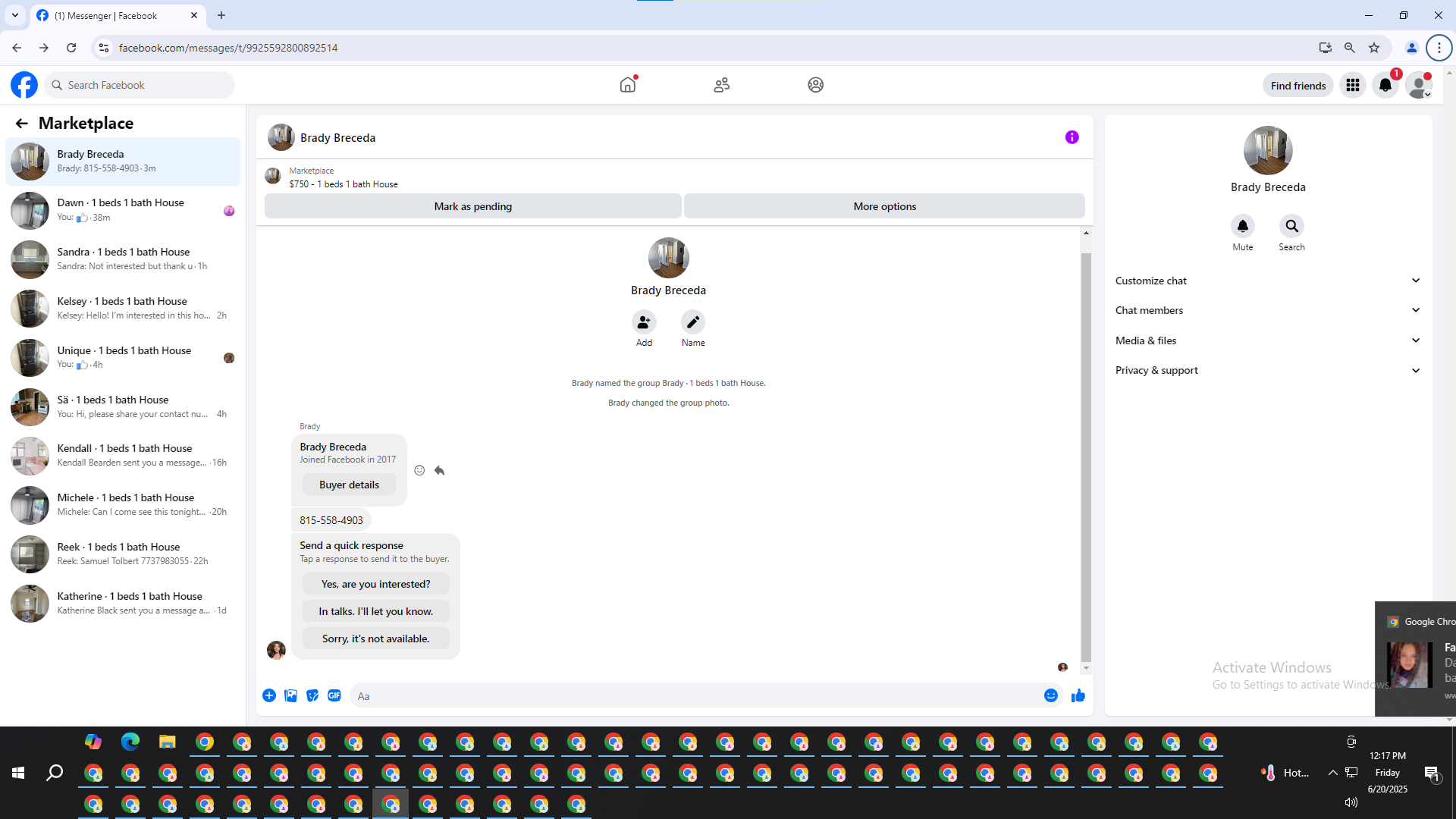Send thumbs-up like in chat
This screenshot has width=1456, height=819.
coord(1078,695)
